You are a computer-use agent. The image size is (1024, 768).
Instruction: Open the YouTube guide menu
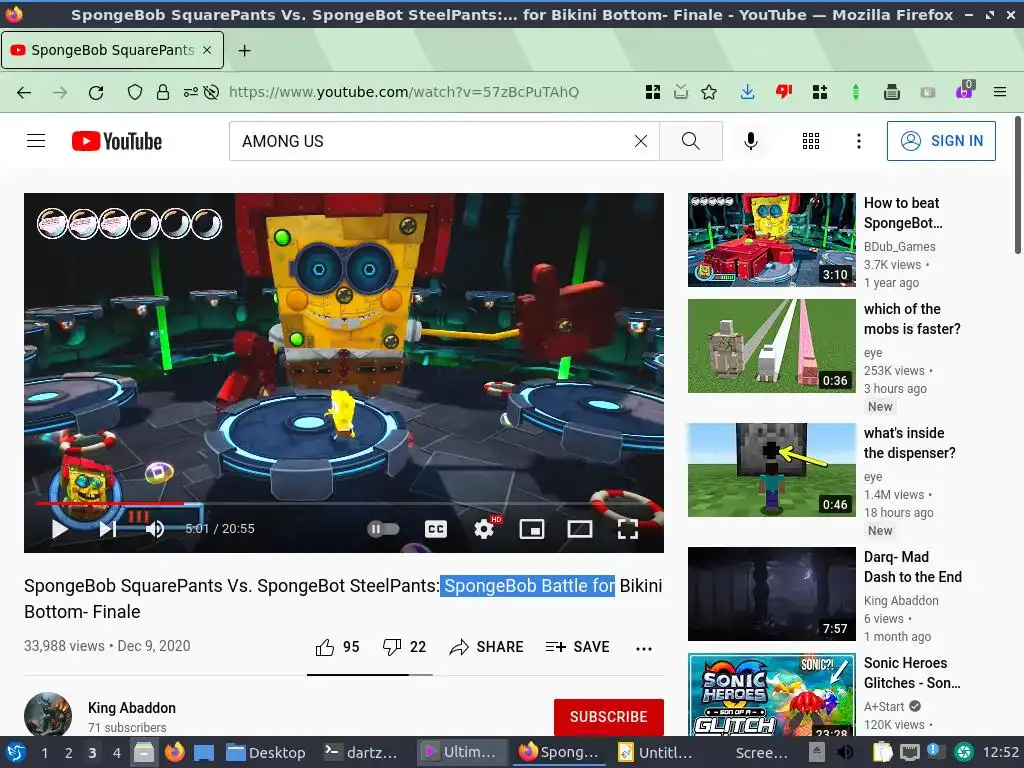(36, 141)
